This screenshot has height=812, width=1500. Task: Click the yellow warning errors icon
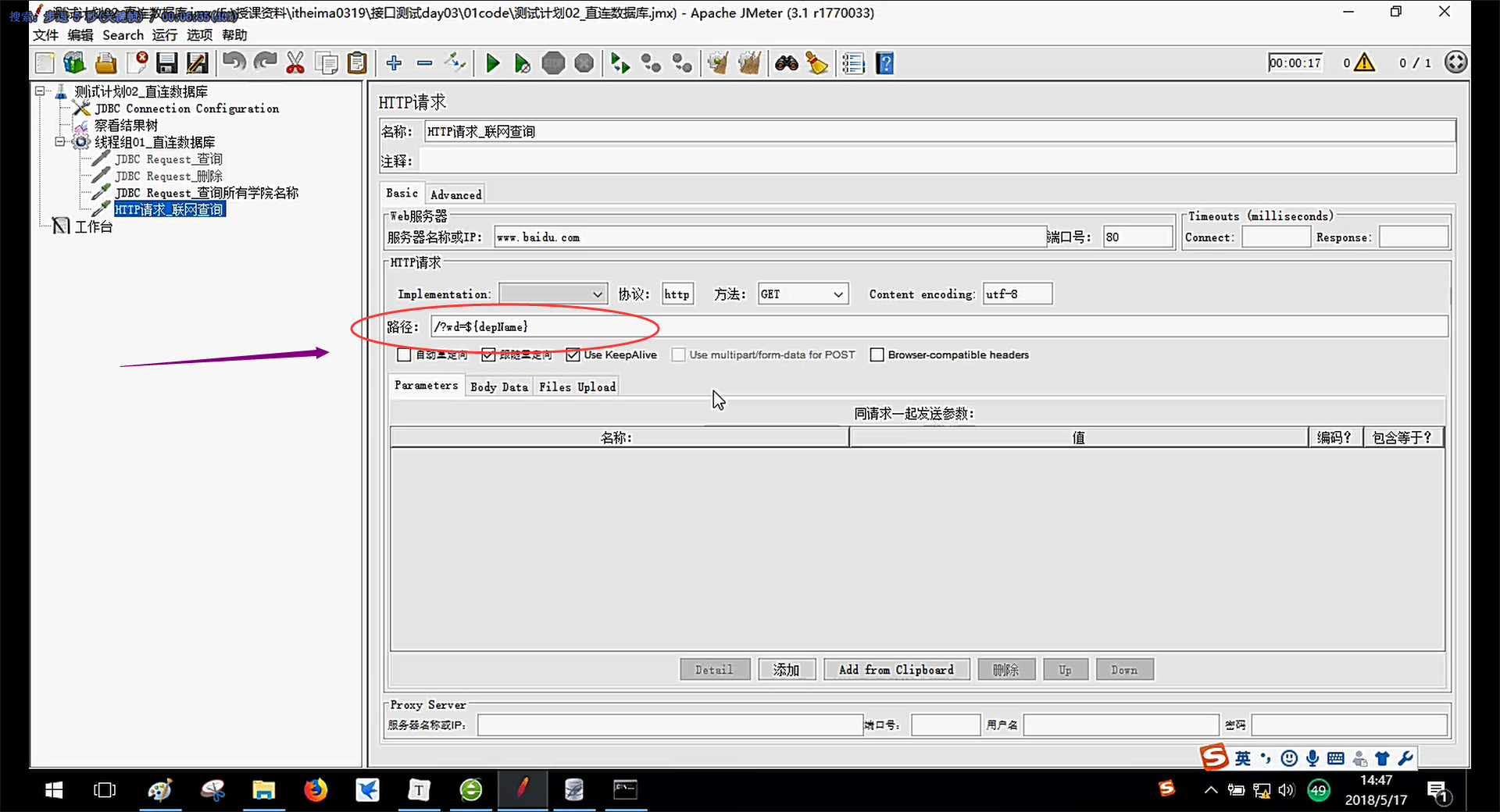[1364, 62]
